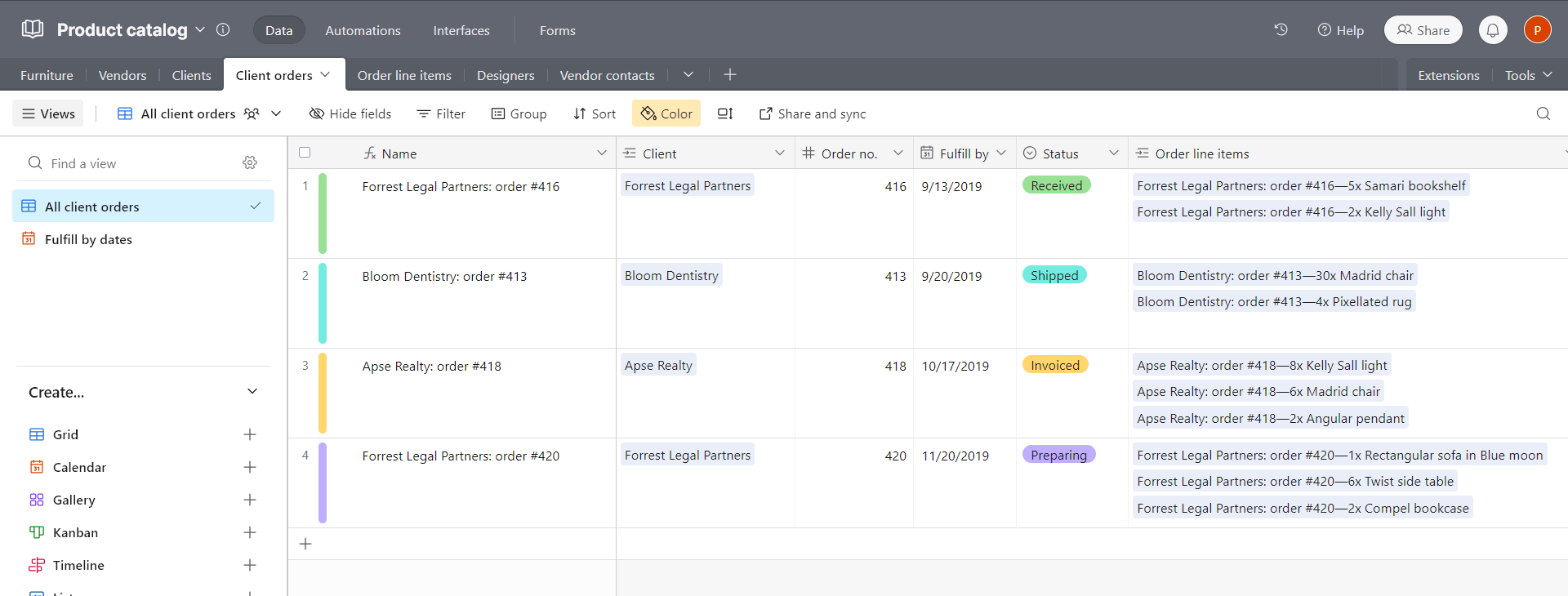1568x596 pixels.
Task: Open the base history clock icon
Action: (1281, 29)
